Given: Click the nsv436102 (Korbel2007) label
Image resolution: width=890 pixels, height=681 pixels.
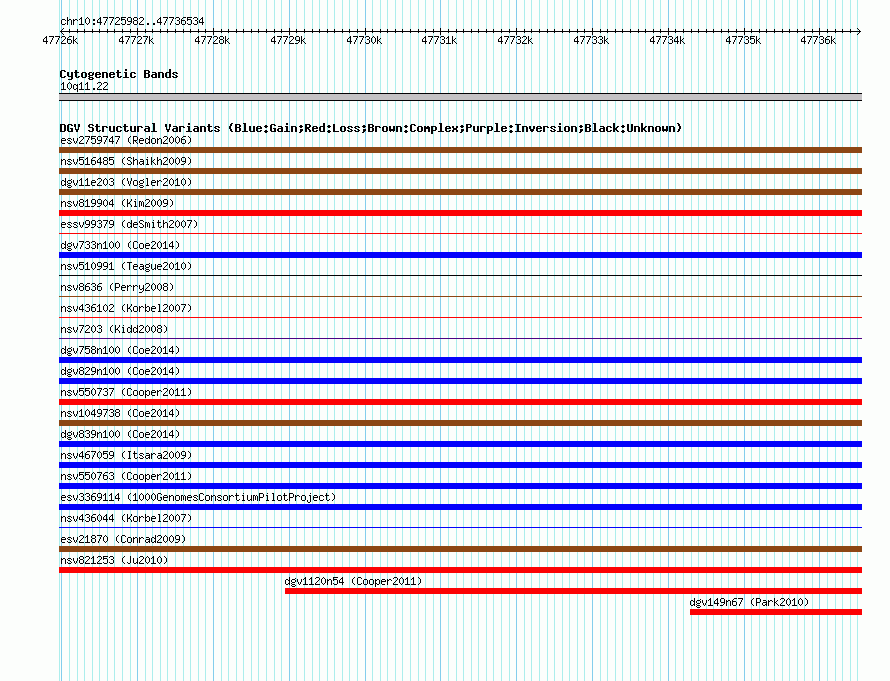Looking at the screenshot, I should (126, 308).
